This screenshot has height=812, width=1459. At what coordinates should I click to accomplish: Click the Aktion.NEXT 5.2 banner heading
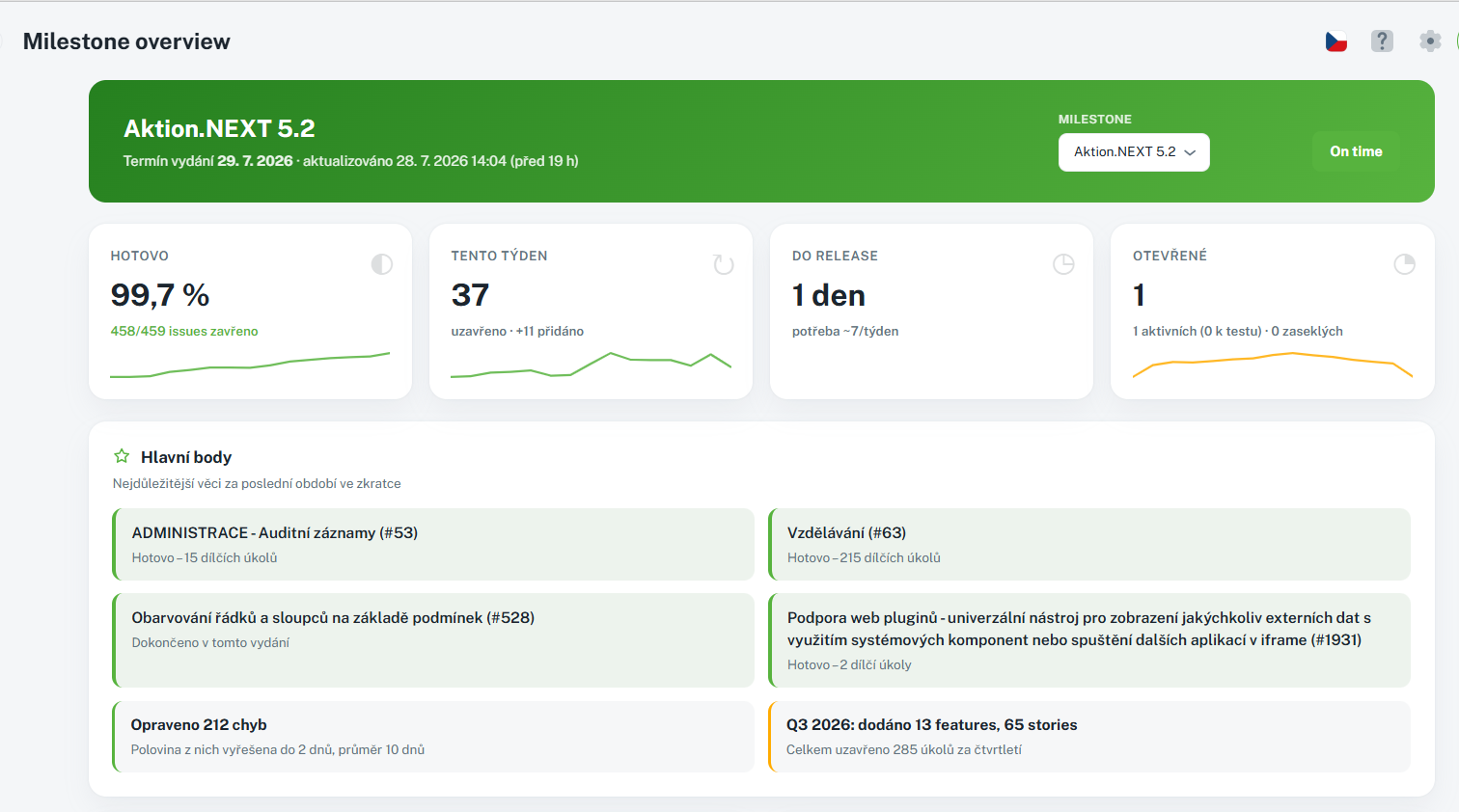pos(219,128)
